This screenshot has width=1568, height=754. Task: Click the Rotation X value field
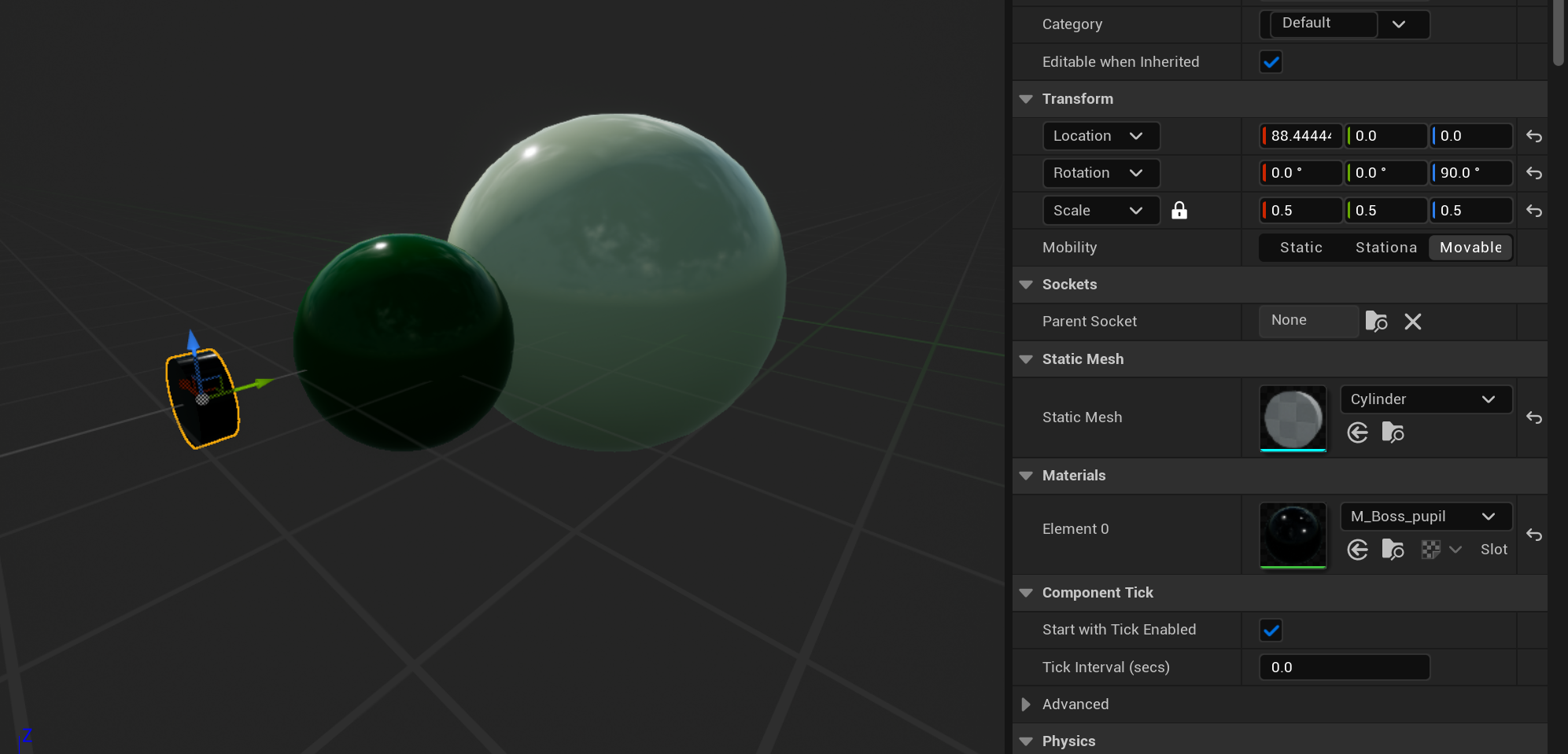click(1301, 173)
